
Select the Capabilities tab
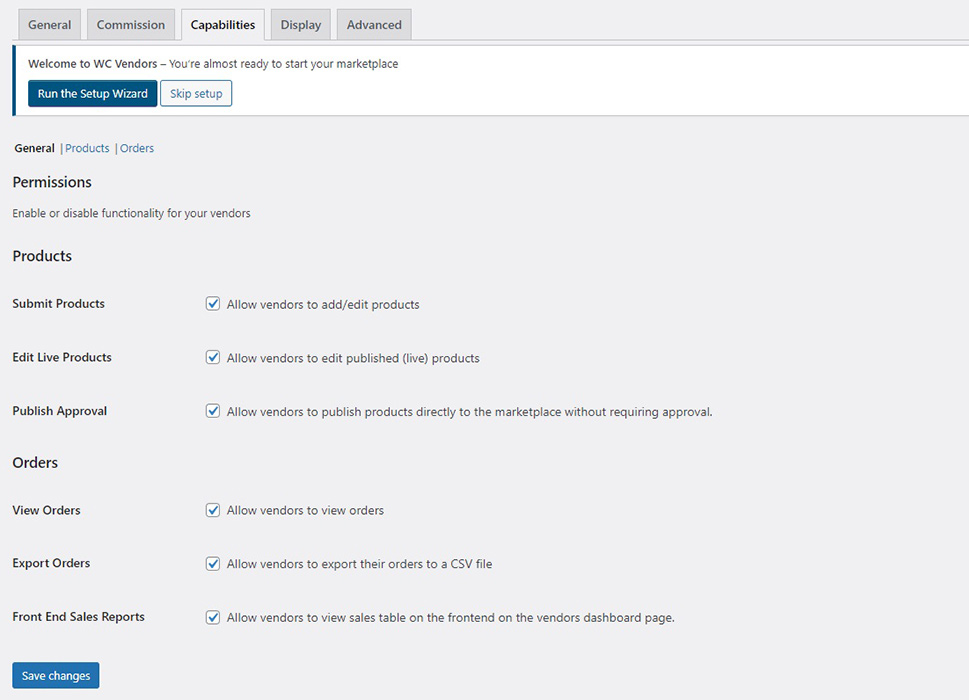tap(222, 25)
